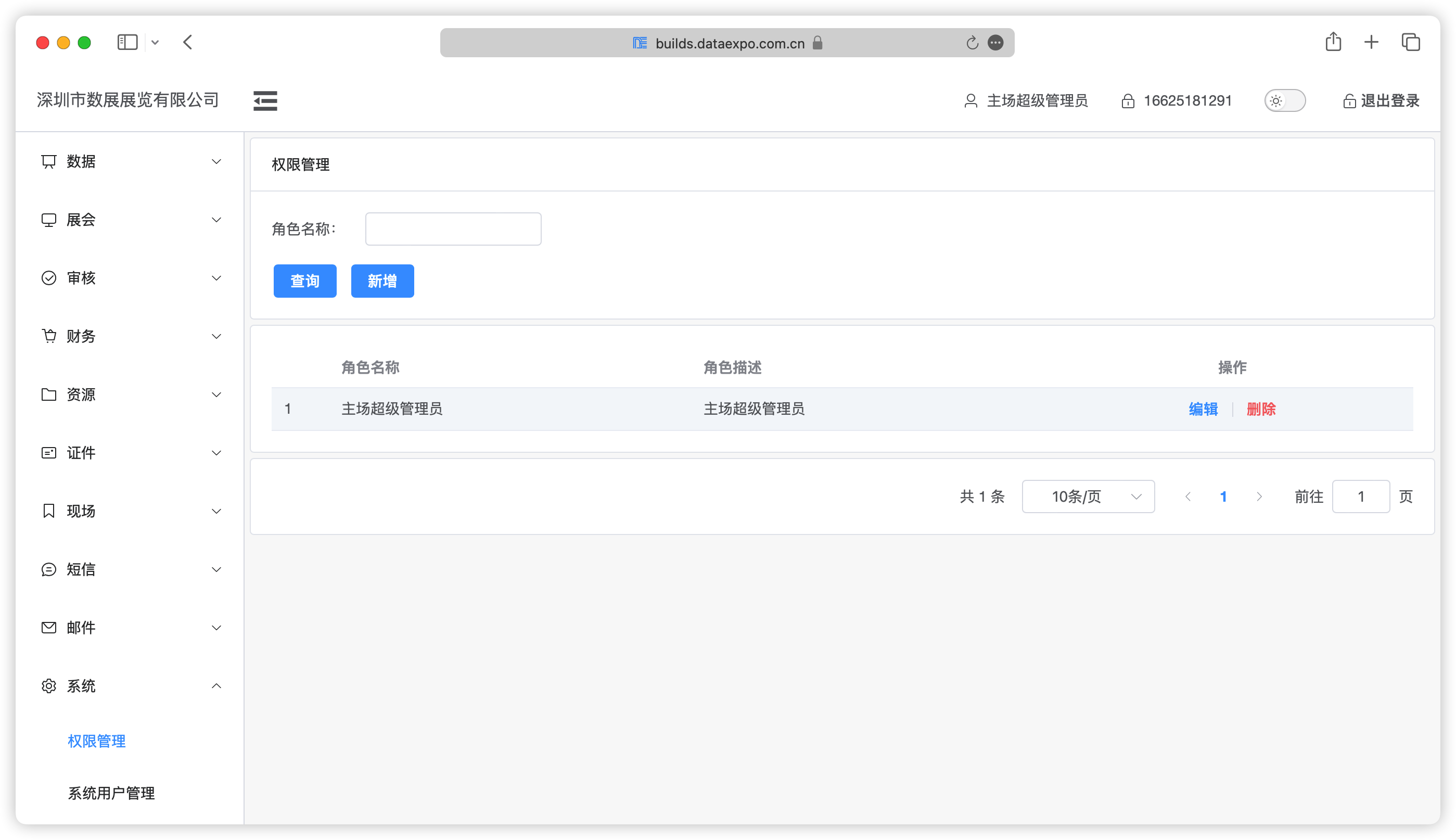Click the 数据 presentation-board icon in sidebar
The height and width of the screenshot is (840, 1456).
coord(49,161)
